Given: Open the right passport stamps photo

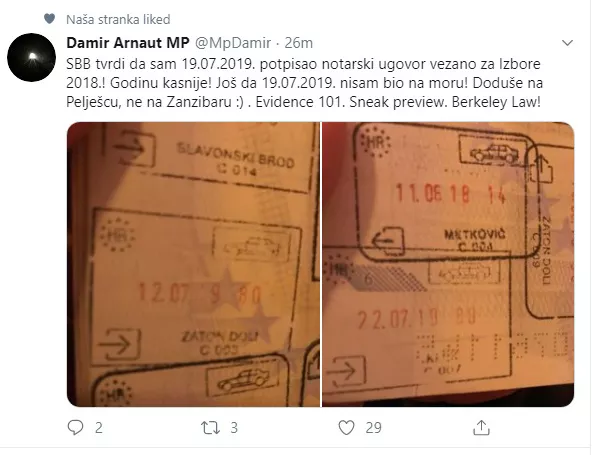Looking at the screenshot, I should tap(448, 264).
